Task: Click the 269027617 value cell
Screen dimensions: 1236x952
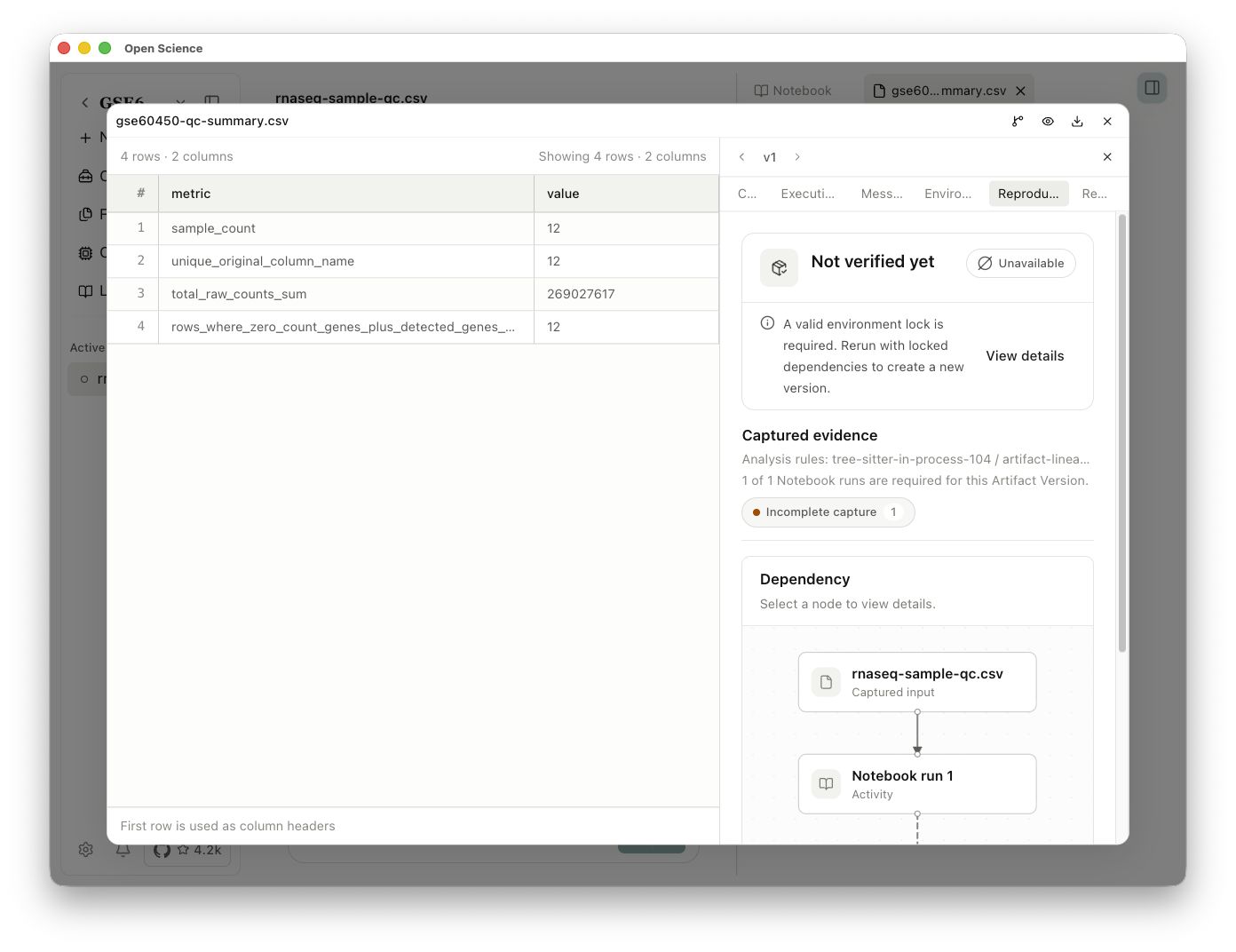Action: (x=626, y=294)
